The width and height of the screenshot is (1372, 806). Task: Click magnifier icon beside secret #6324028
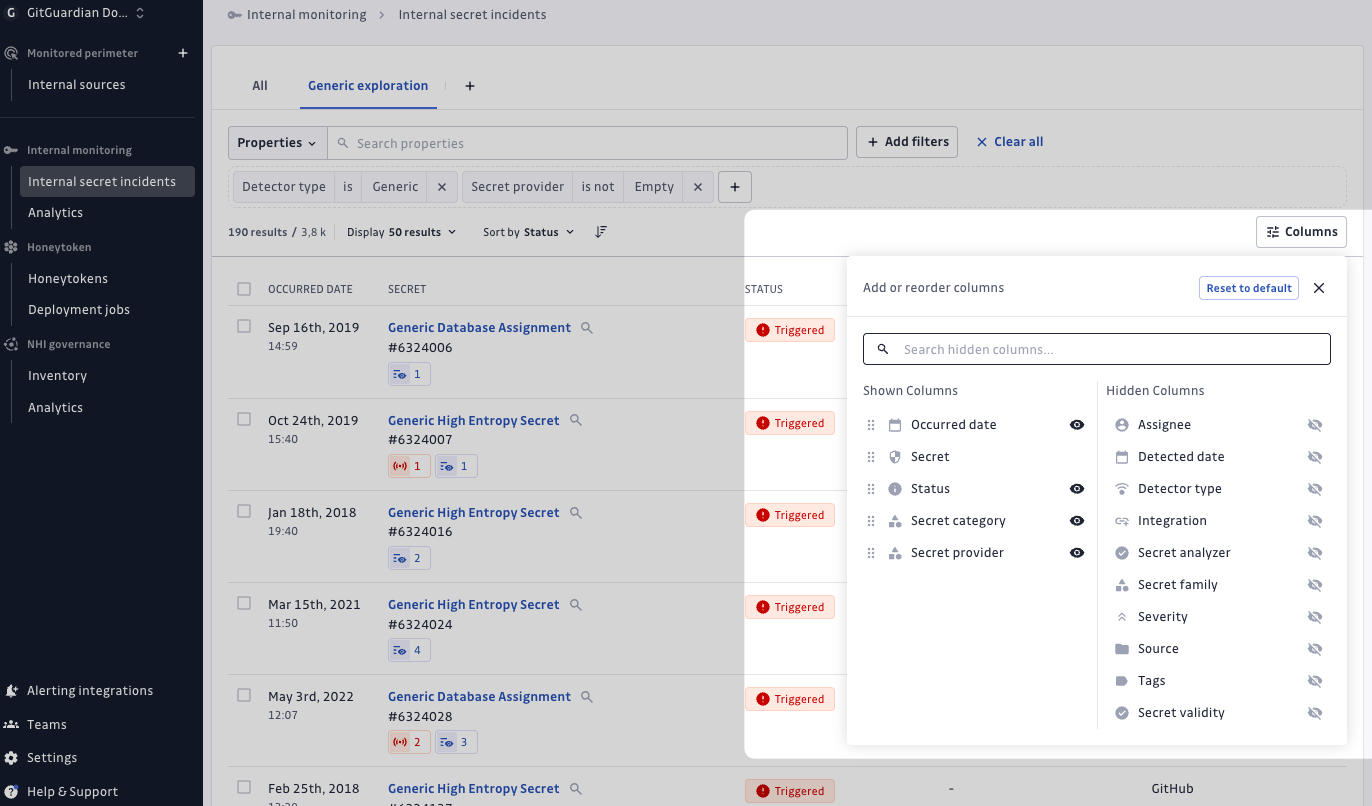tap(587, 697)
